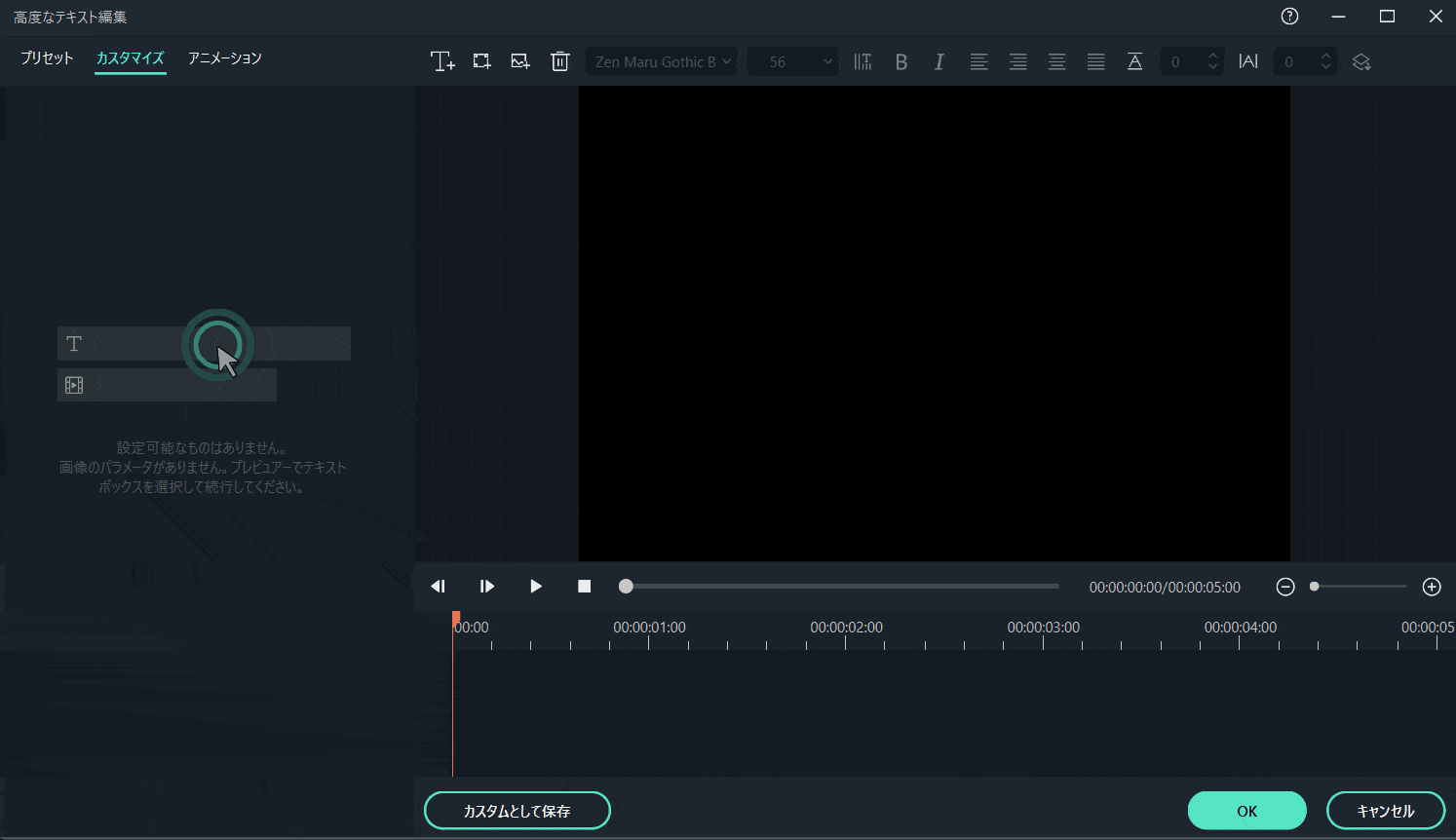Toggle Italic text formatting
The image size is (1456, 840).
[x=939, y=62]
